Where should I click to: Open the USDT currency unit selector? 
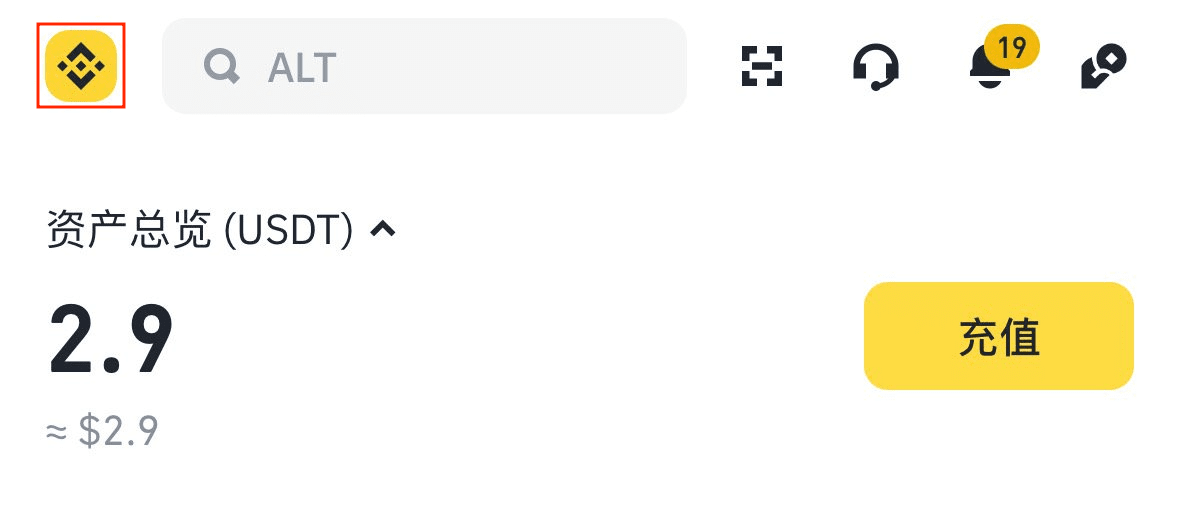pos(289,230)
